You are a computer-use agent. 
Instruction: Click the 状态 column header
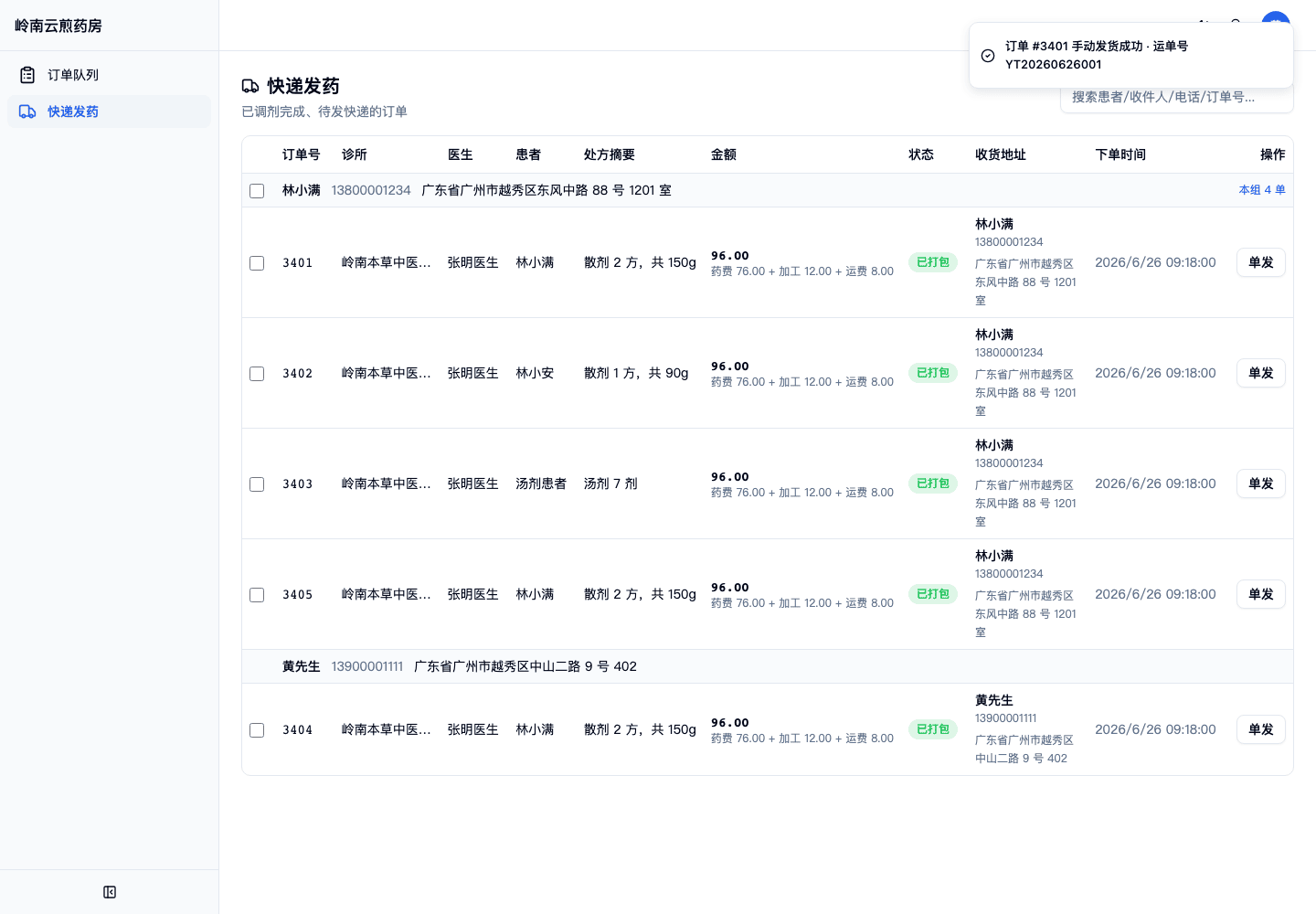pyautogui.click(x=921, y=154)
